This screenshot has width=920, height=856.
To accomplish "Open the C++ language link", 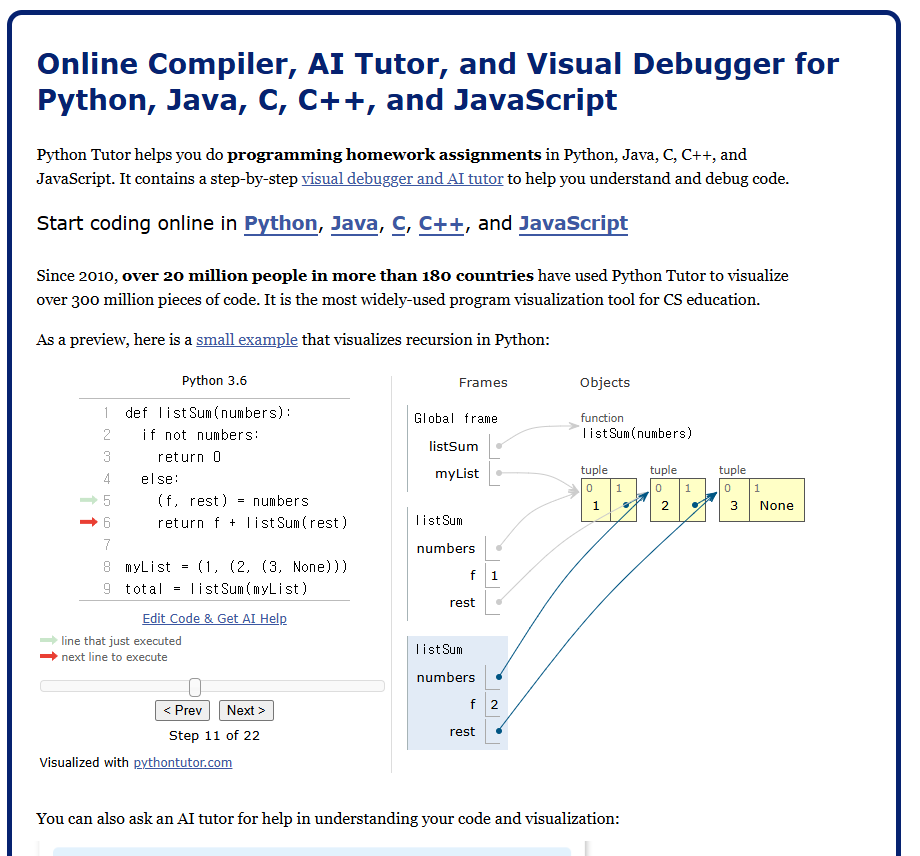I will click(x=441, y=224).
